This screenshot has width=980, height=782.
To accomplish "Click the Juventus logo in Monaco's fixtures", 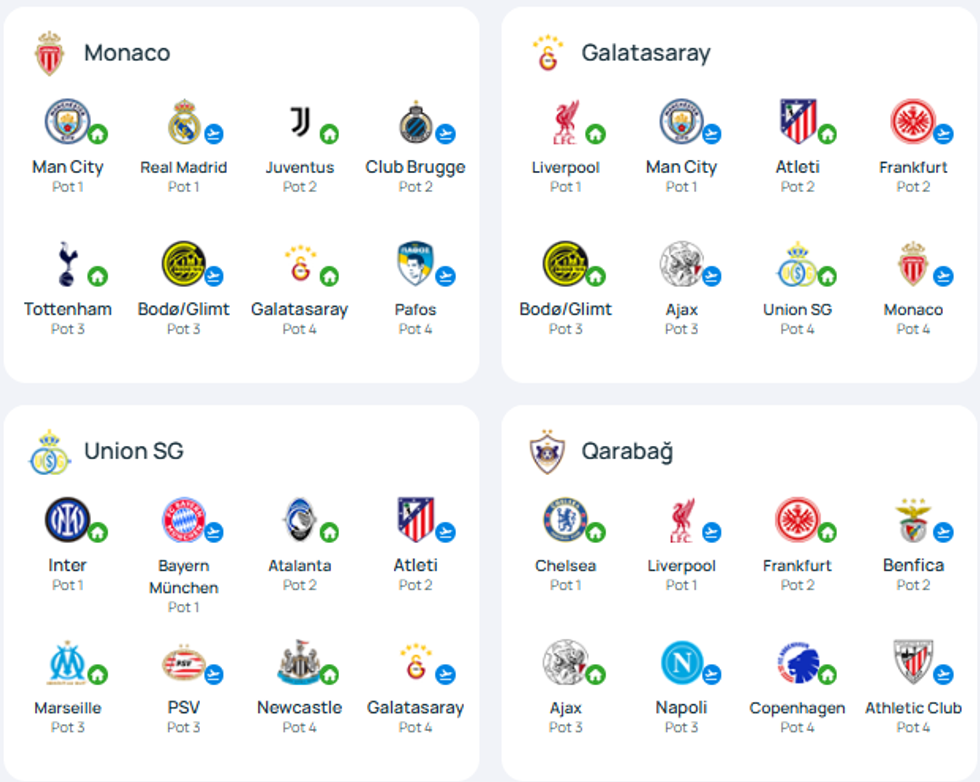I will coord(300,123).
